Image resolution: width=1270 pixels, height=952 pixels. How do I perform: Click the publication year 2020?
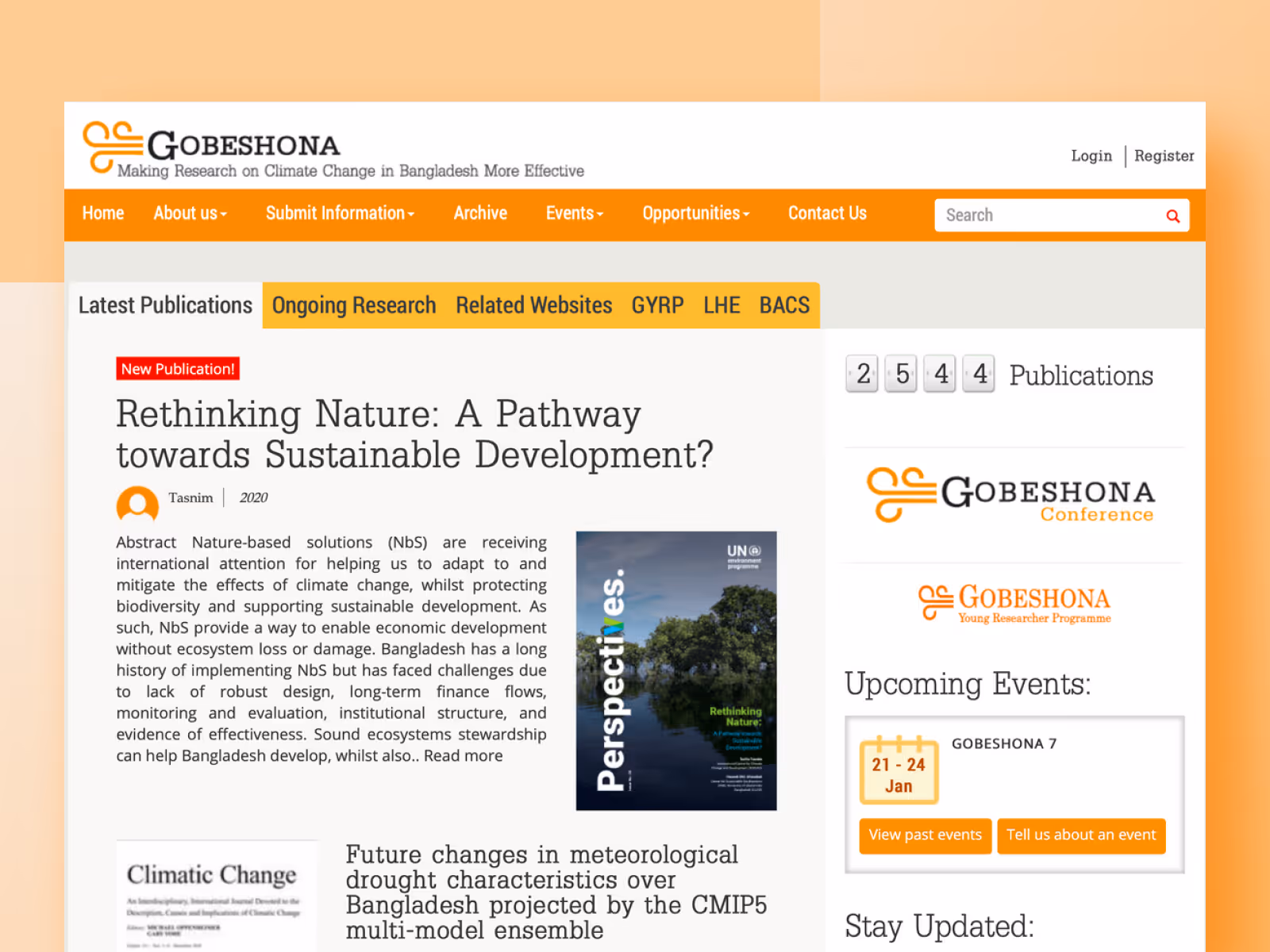pyautogui.click(x=253, y=497)
